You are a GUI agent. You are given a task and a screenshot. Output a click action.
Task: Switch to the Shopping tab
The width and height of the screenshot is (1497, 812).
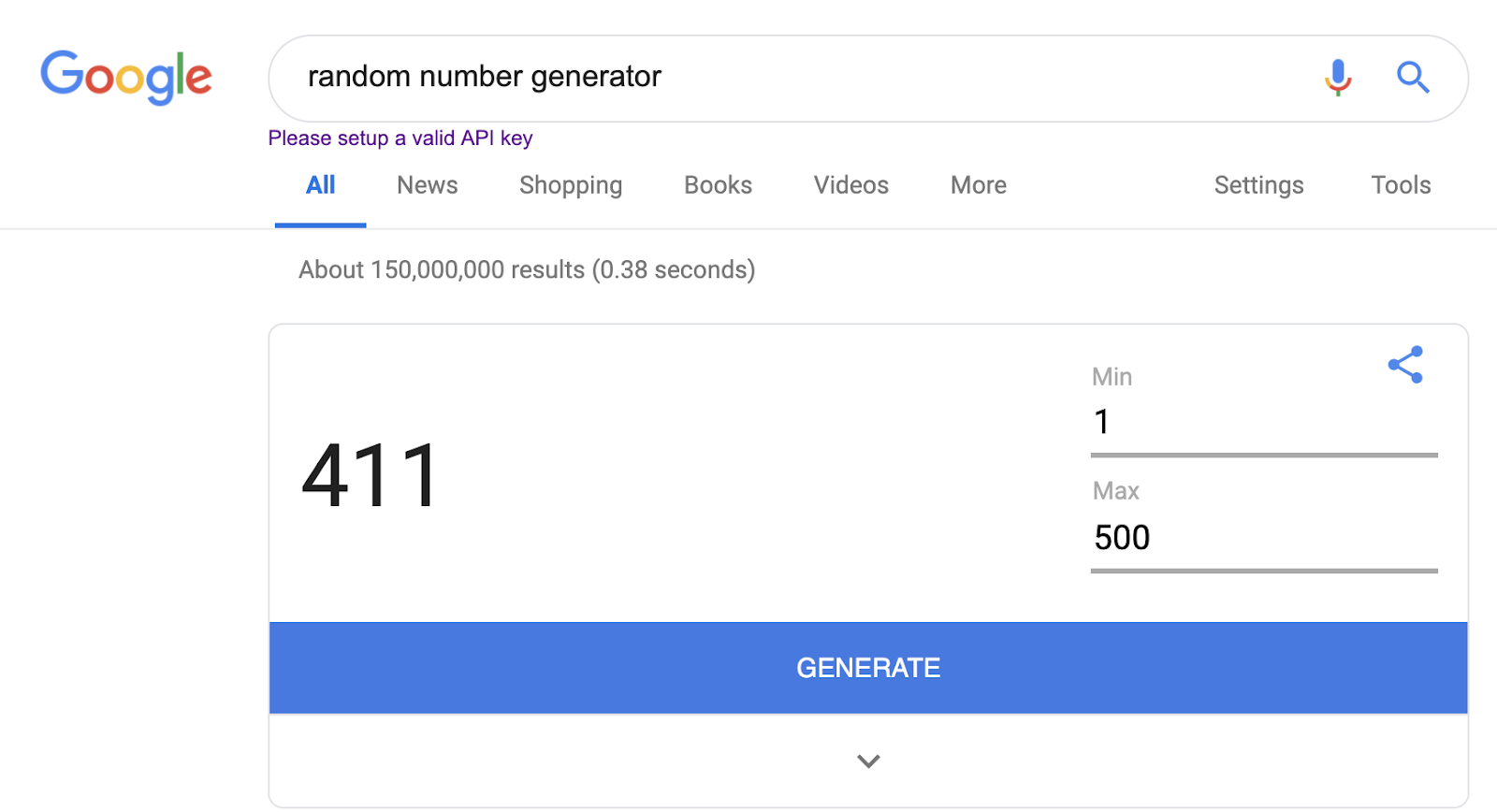coord(571,185)
